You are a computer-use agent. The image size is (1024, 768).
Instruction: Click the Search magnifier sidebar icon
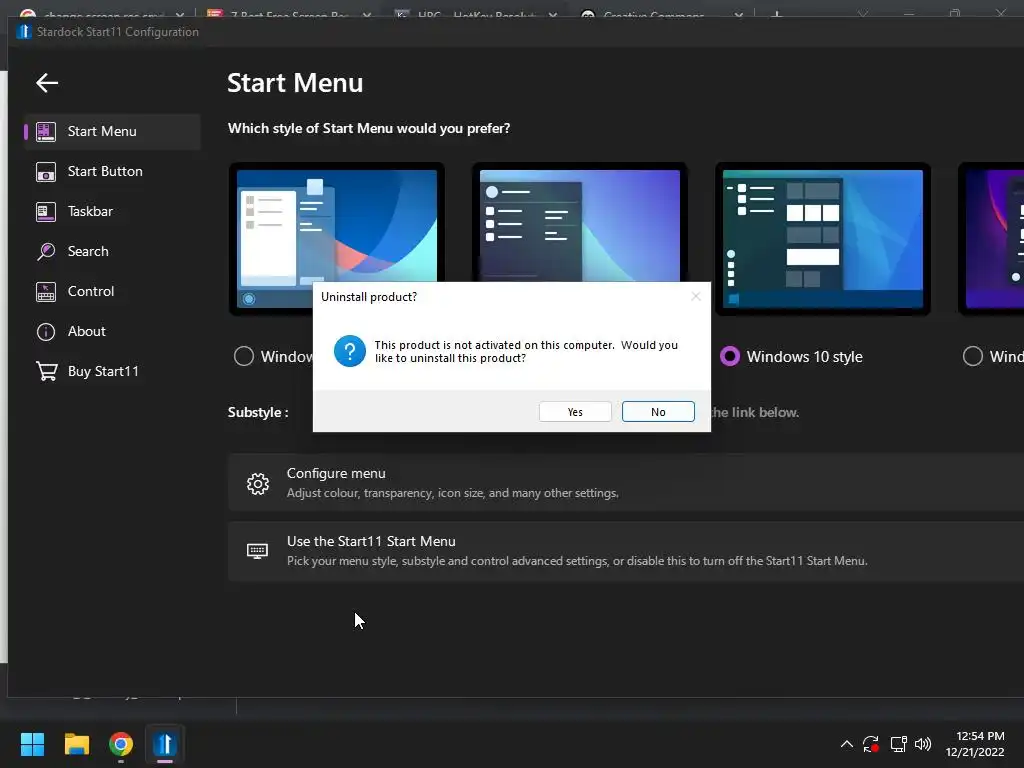[x=46, y=251]
